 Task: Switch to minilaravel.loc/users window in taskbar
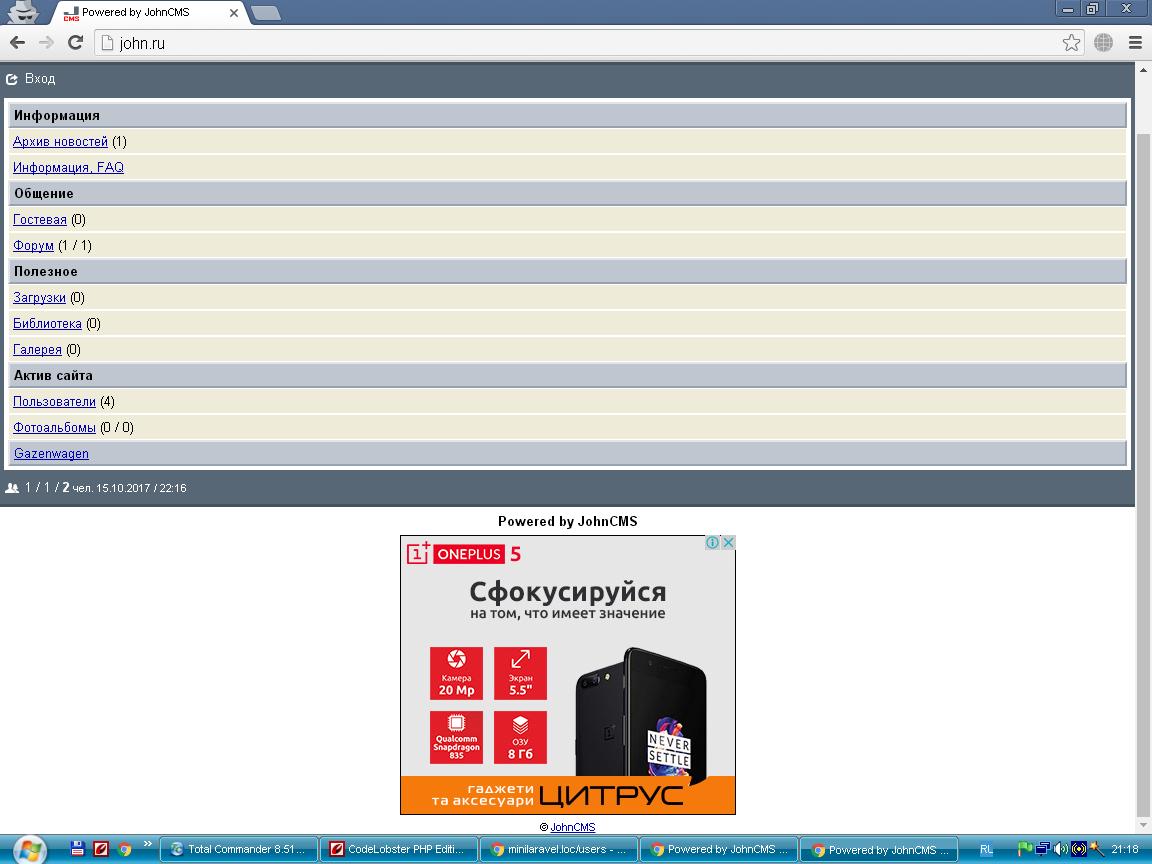click(x=559, y=849)
